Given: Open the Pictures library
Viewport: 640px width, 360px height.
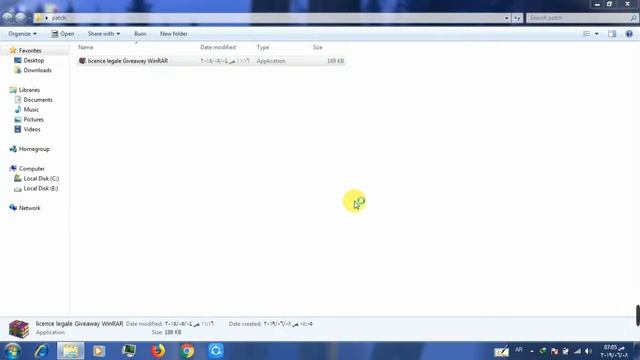Looking at the screenshot, I should pos(33,120).
